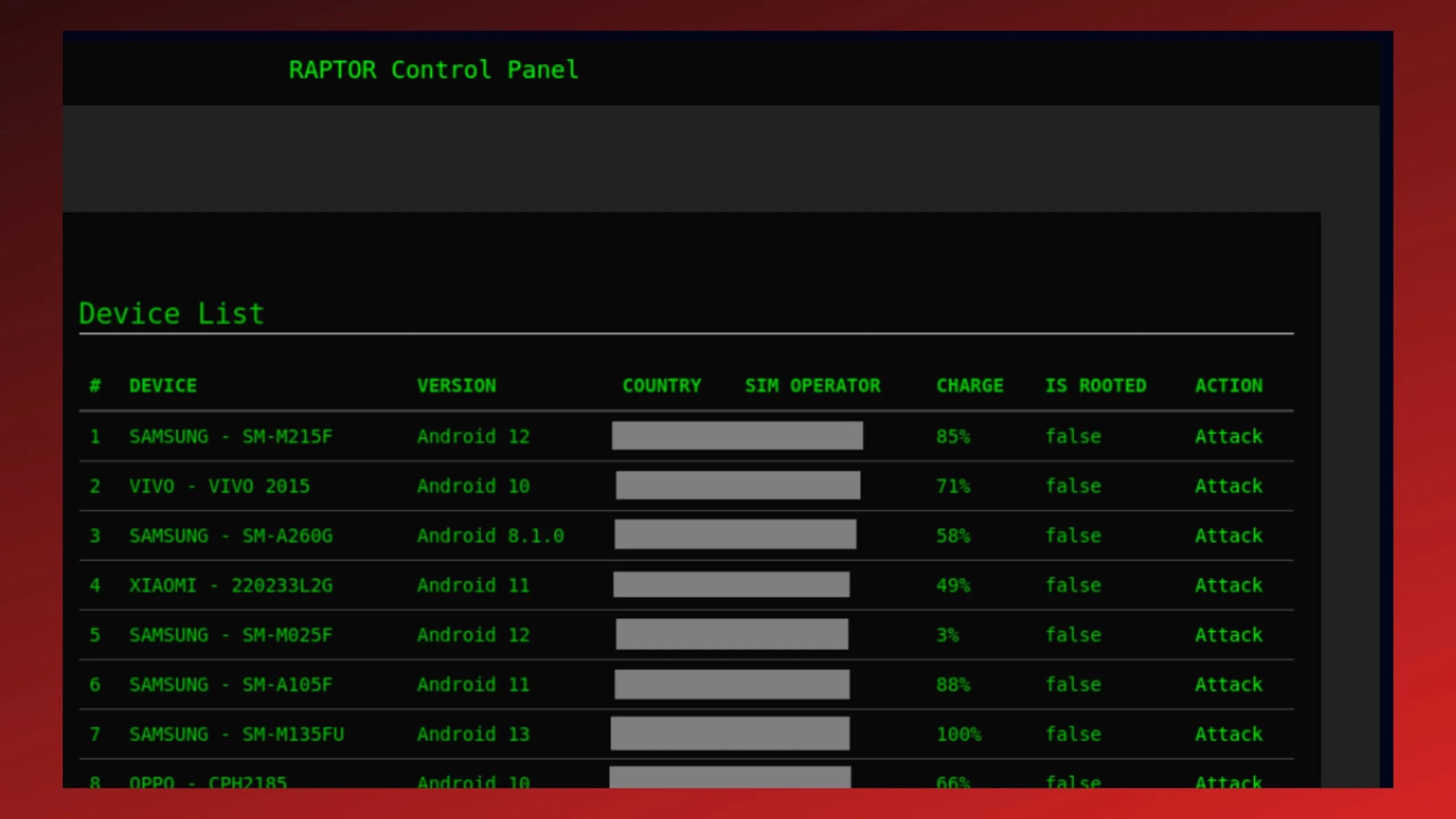The width and height of the screenshot is (1456, 819).
Task: Click the VERSION column header
Action: (x=457, y=386)
